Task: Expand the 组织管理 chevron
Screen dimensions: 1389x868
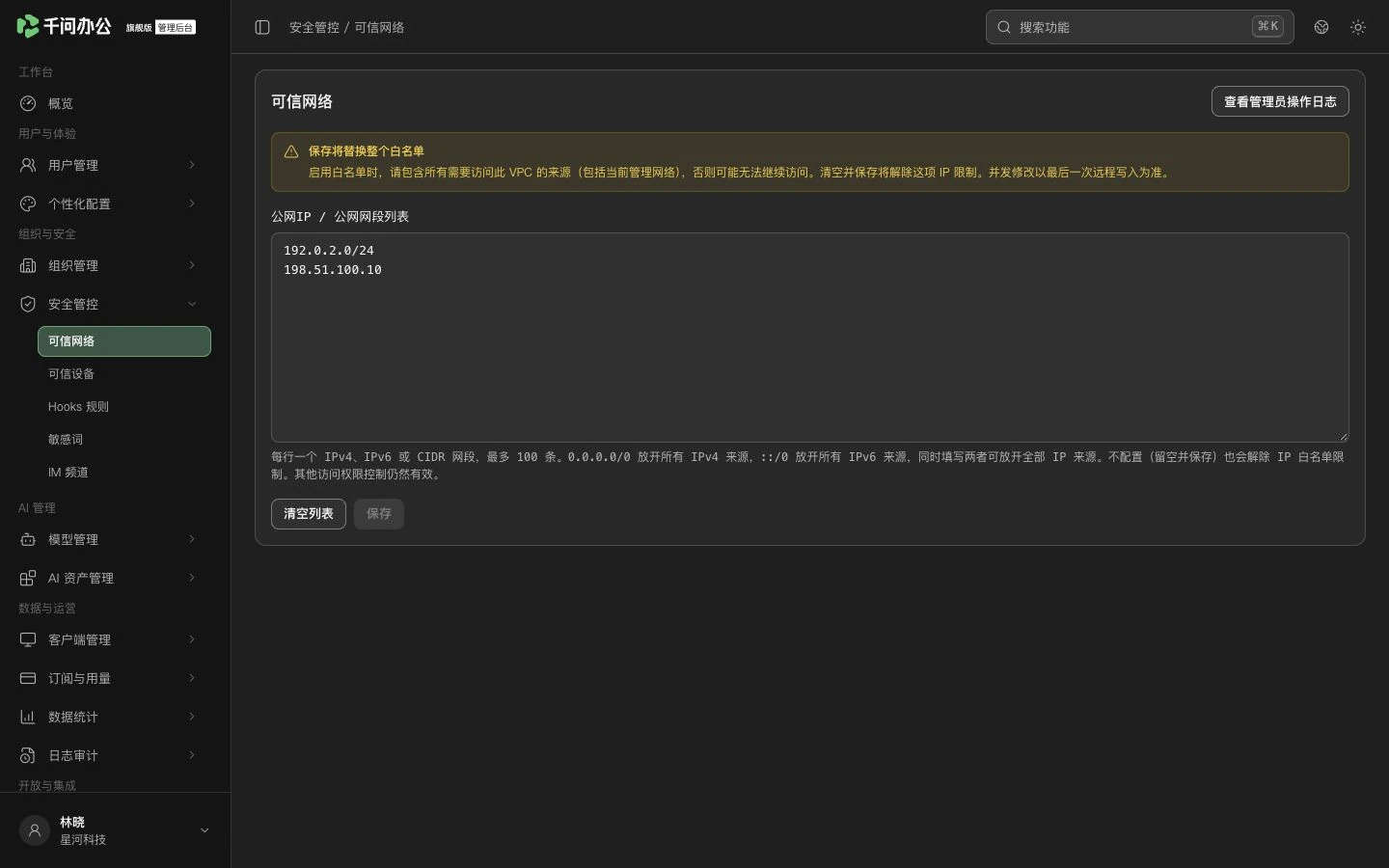Action: [x=192, y=265]
